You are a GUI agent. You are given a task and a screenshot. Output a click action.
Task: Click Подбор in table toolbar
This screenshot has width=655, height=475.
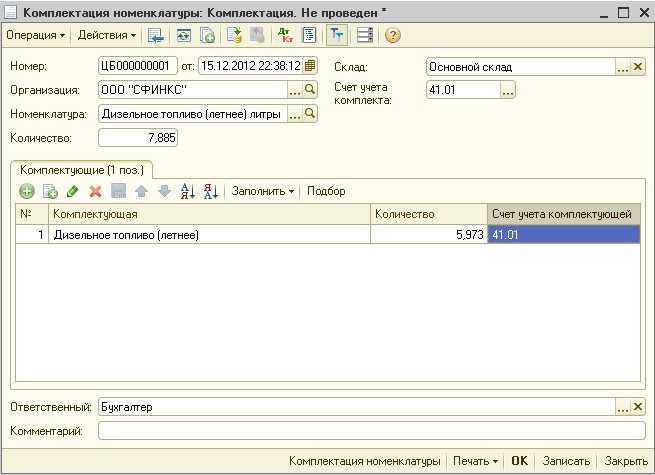326,191
